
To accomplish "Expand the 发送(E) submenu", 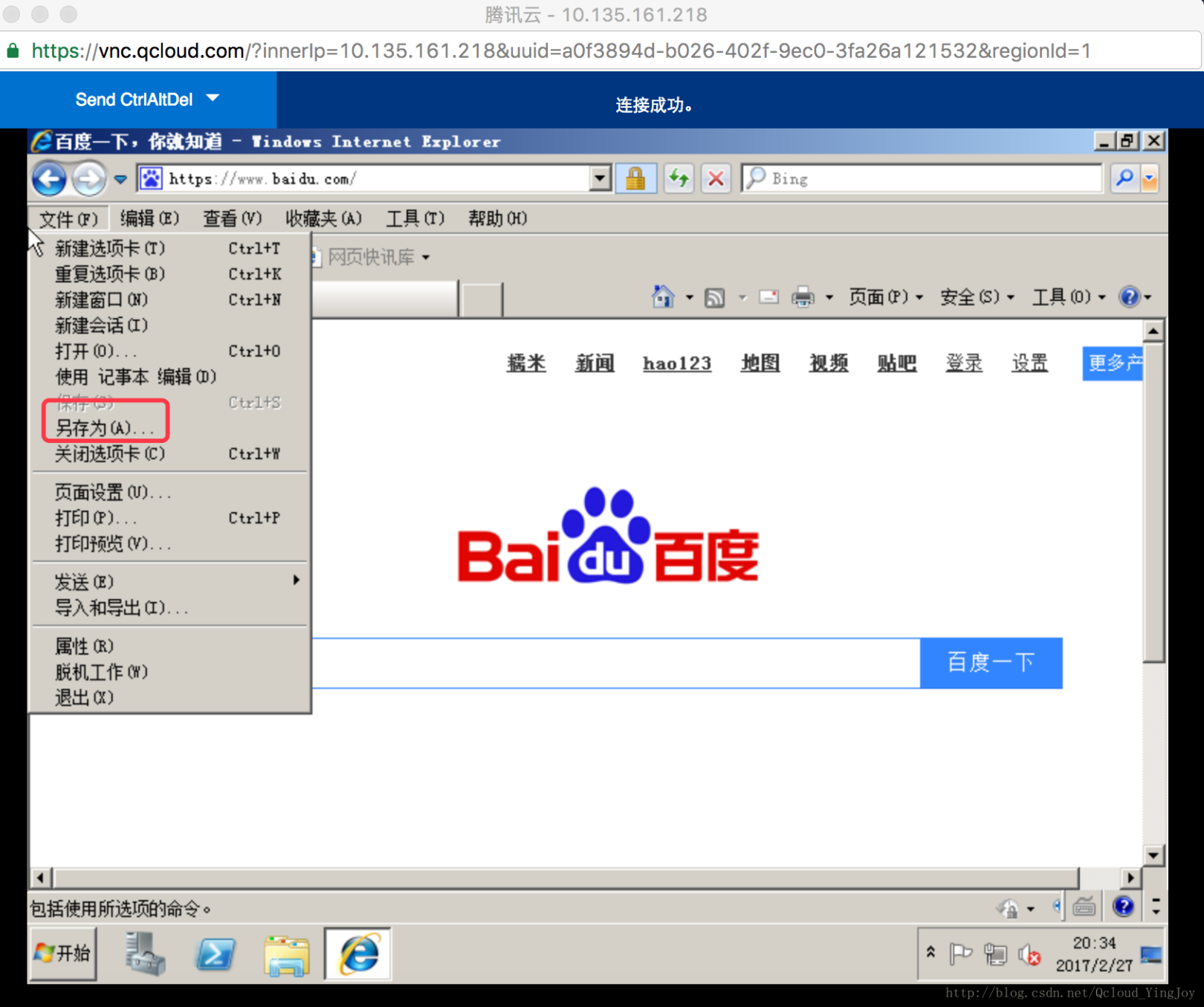I will click(169, 582).
